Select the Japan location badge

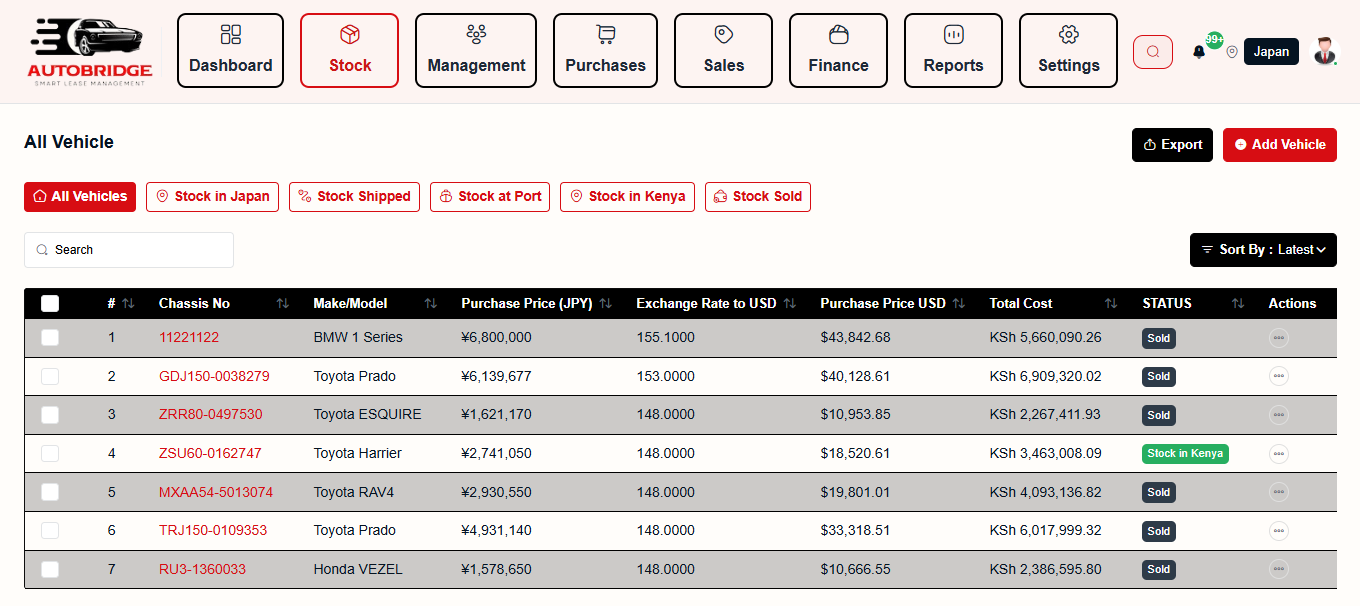coord(1271,52)
